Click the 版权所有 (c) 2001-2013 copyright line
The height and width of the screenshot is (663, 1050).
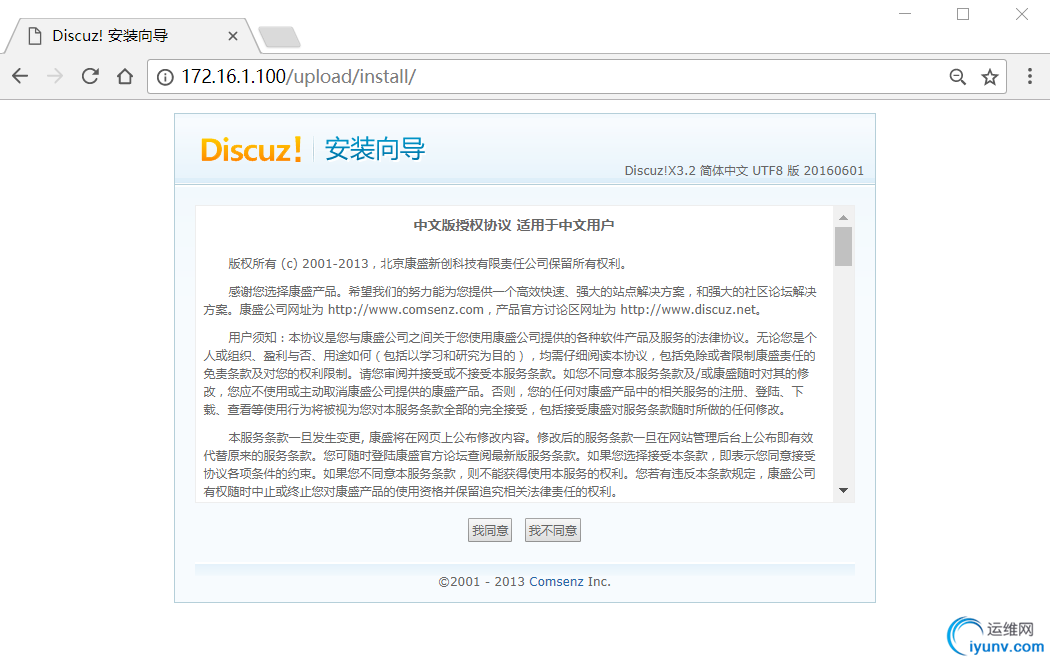(429, 264)
